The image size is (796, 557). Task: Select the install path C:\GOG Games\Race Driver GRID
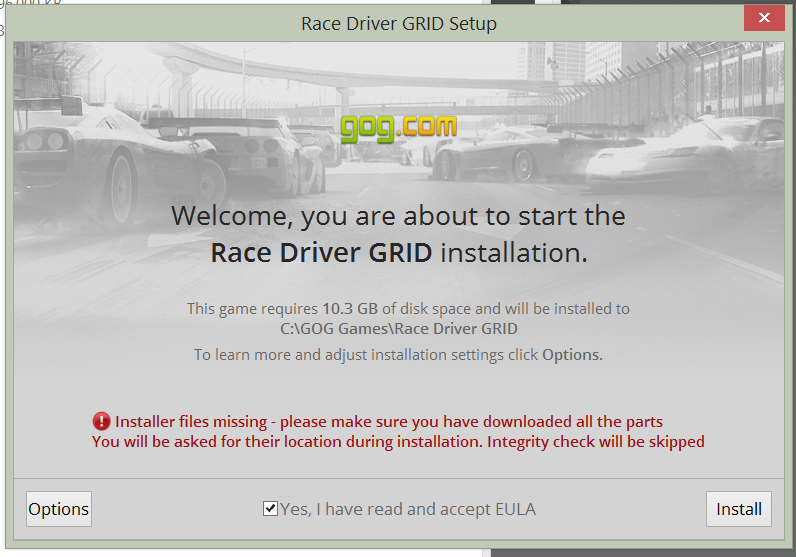point(399,329)
